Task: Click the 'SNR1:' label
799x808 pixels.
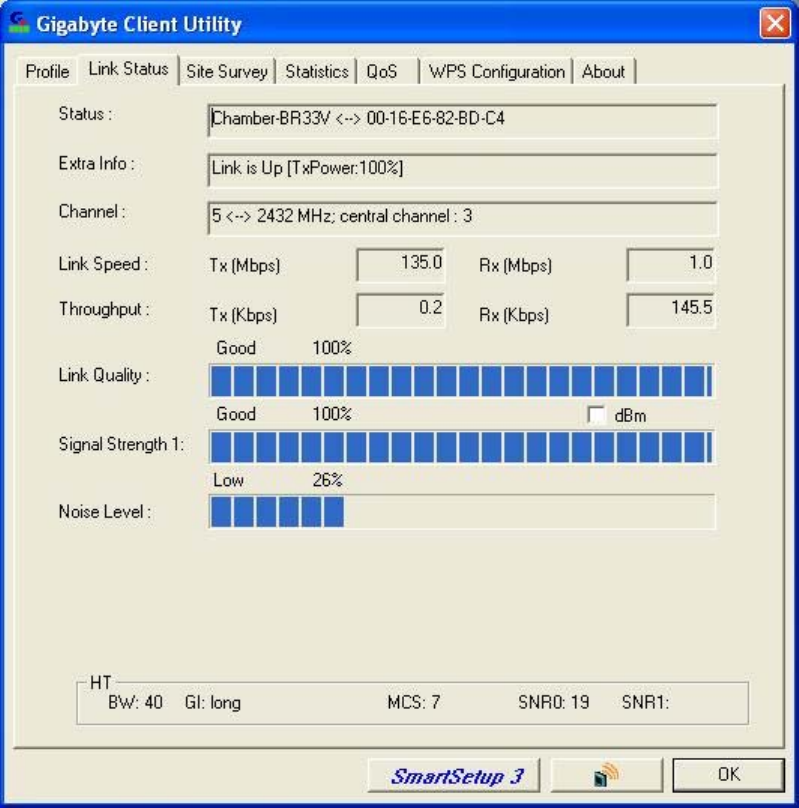Action: (645, 702)
